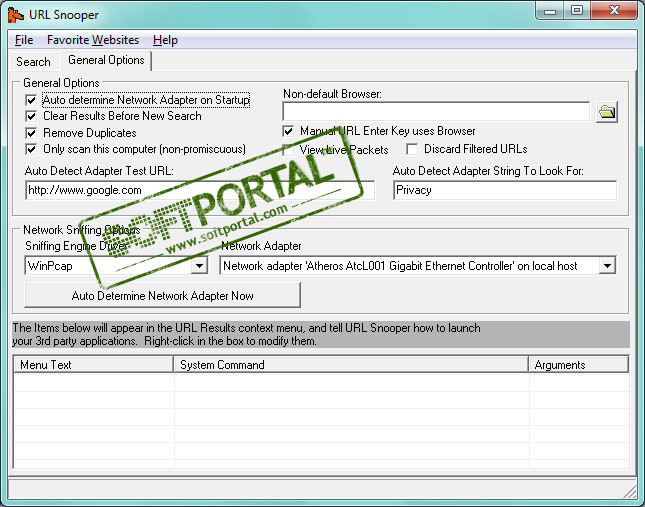Click Auto Determine Network Adapter Now button
This screenshot has width=645, height=507.
click(x=162, y=295)
